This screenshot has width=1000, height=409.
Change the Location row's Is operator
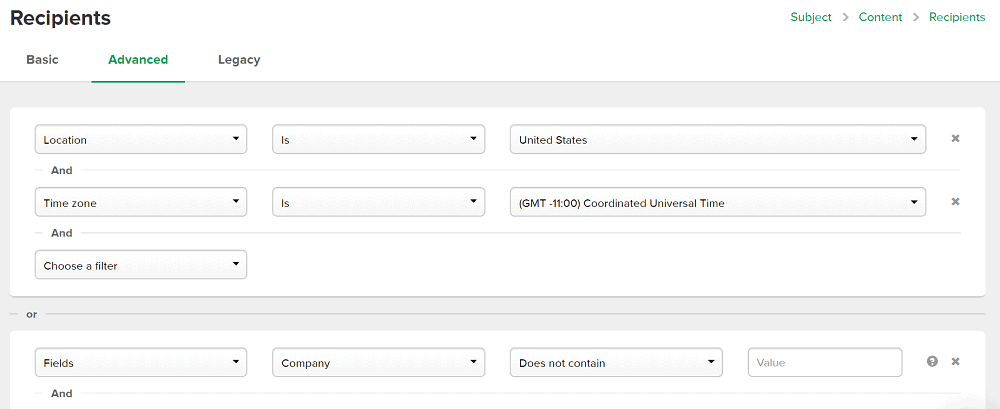pyautogui.click(x=379, y=139)
